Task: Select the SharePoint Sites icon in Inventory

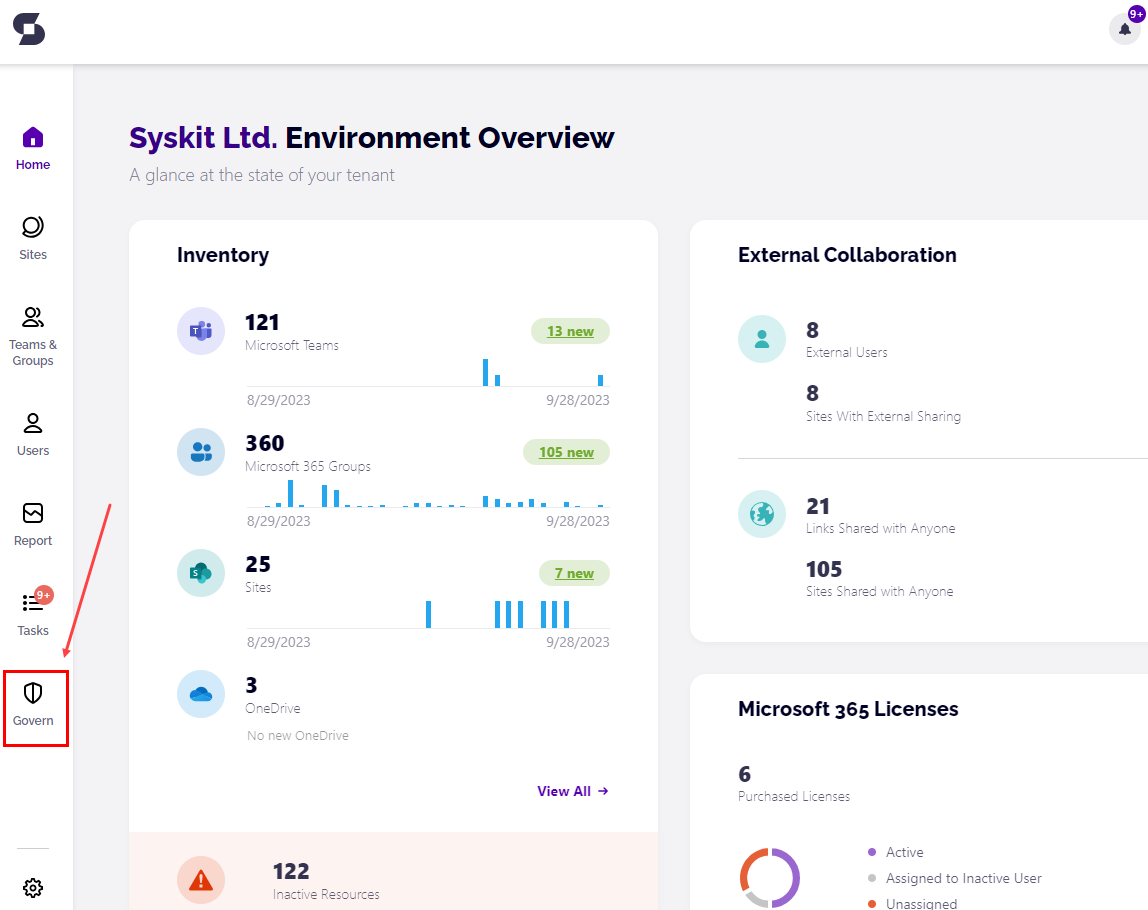Action: (201, 573)
